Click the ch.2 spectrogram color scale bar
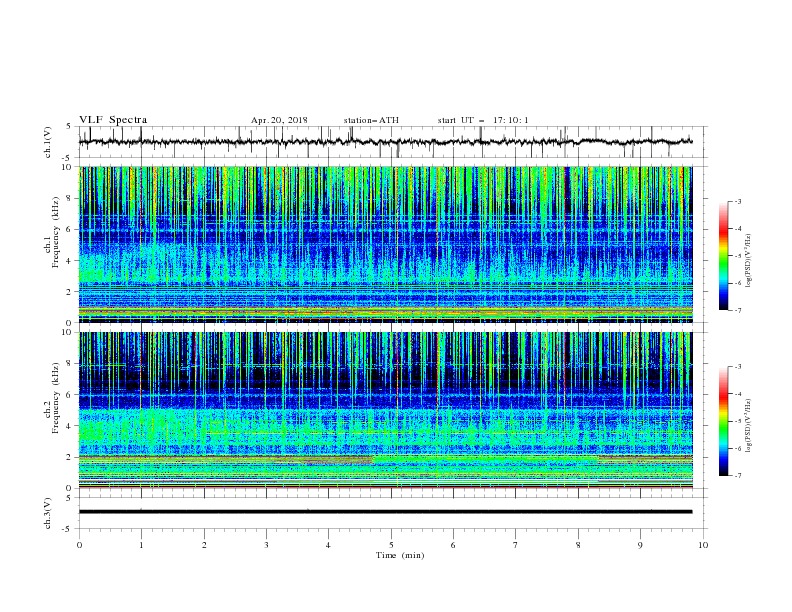This screenshot has height=612, width=792. click(x=724, y=421)
